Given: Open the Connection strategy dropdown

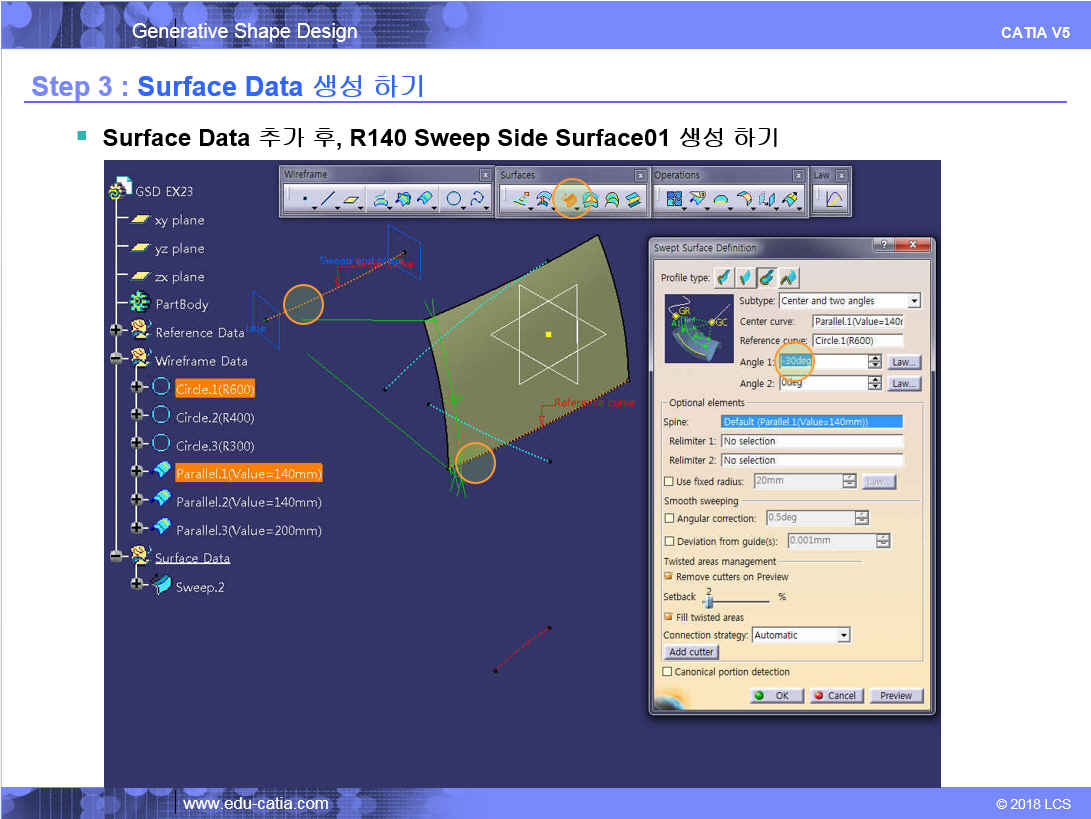Looking at the screenshot, I should 843,635.
